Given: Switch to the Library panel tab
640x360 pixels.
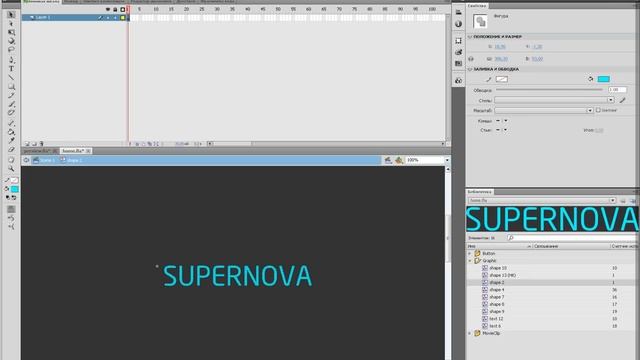Looking at the screenshot, I should 480,191.
